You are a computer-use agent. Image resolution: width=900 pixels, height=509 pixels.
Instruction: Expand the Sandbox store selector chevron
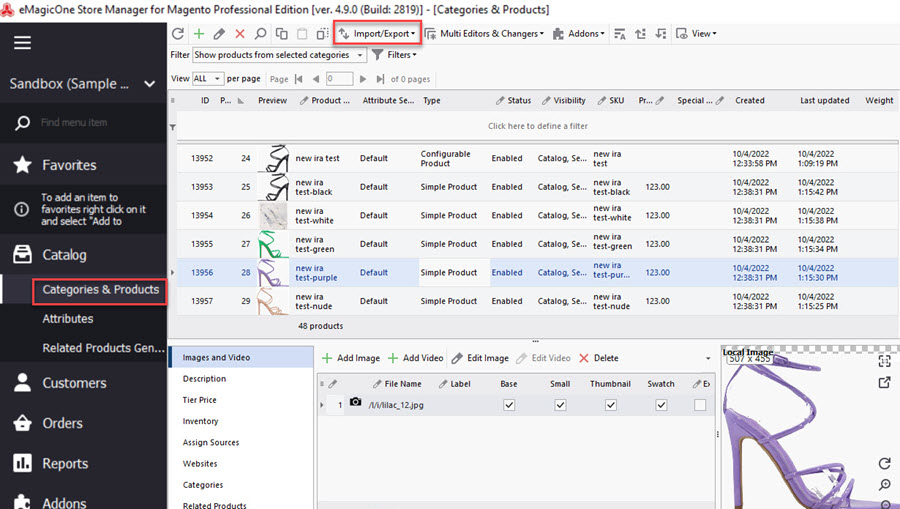[149, 84]
